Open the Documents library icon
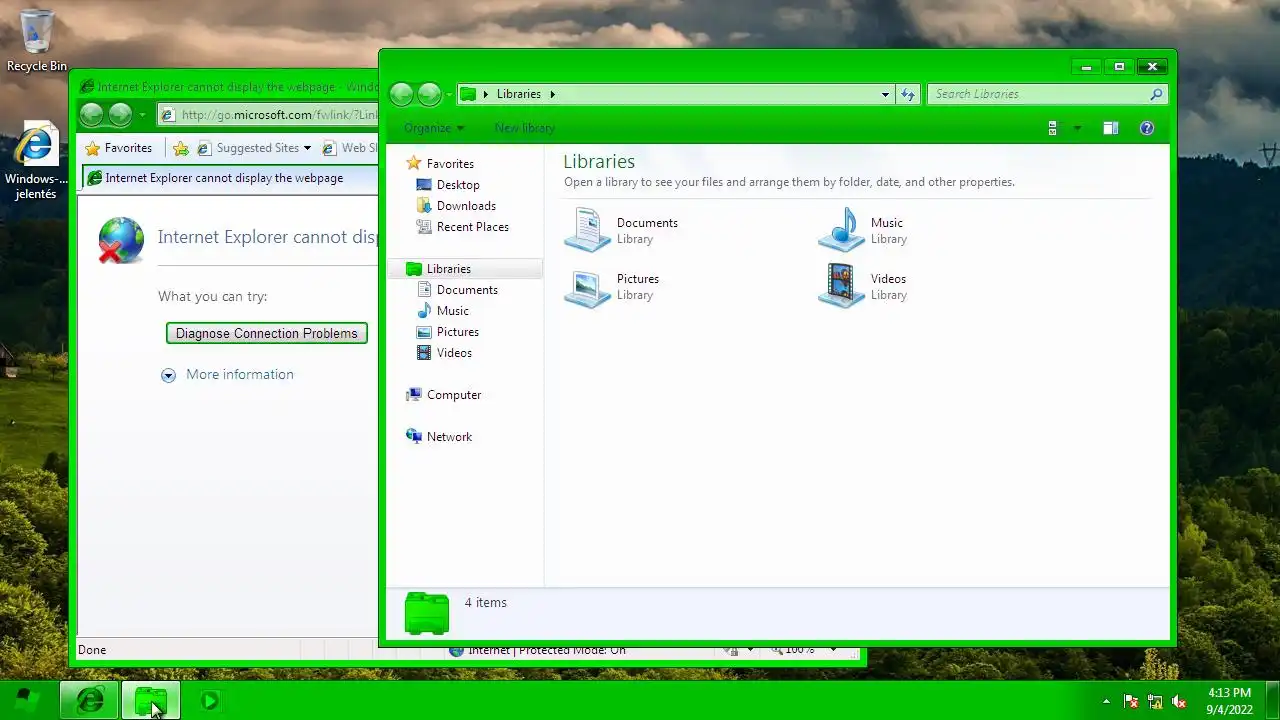 (x=587, y=230)
